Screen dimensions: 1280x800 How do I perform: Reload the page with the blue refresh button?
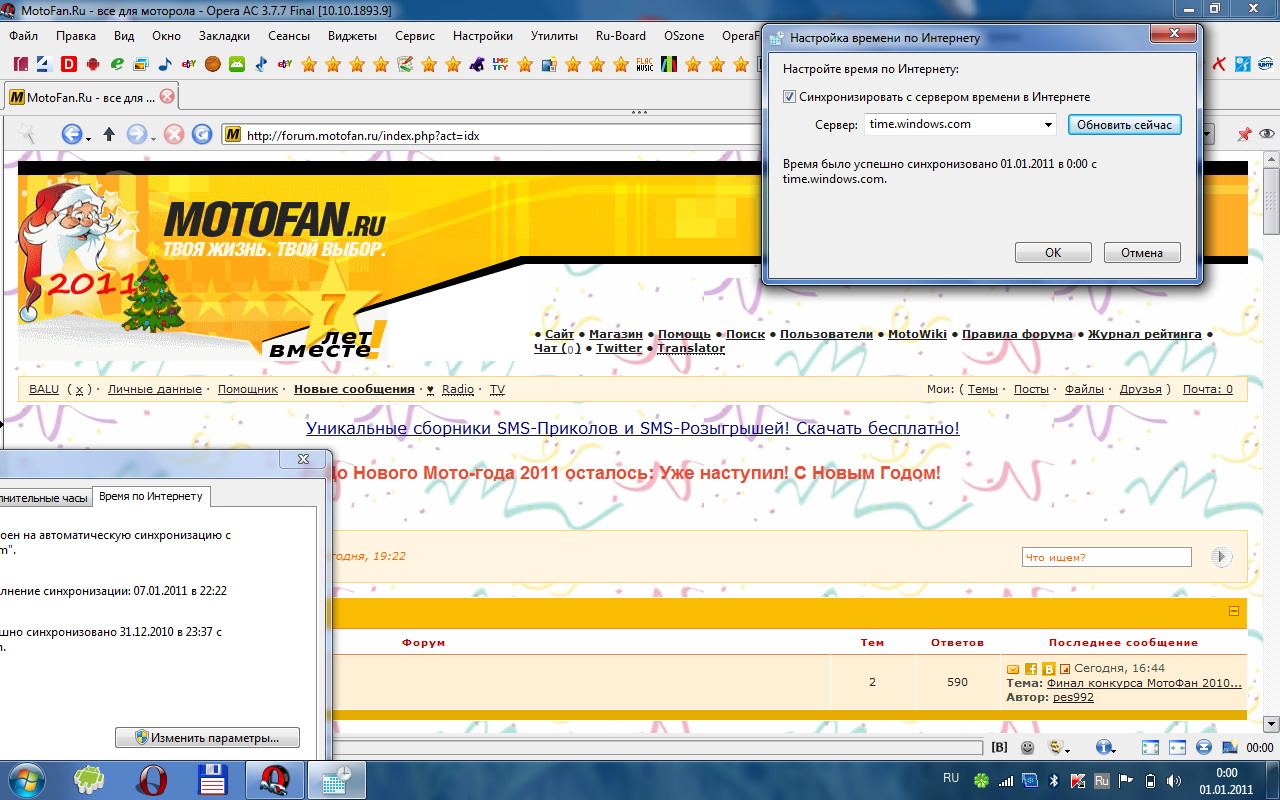[202, 134]
